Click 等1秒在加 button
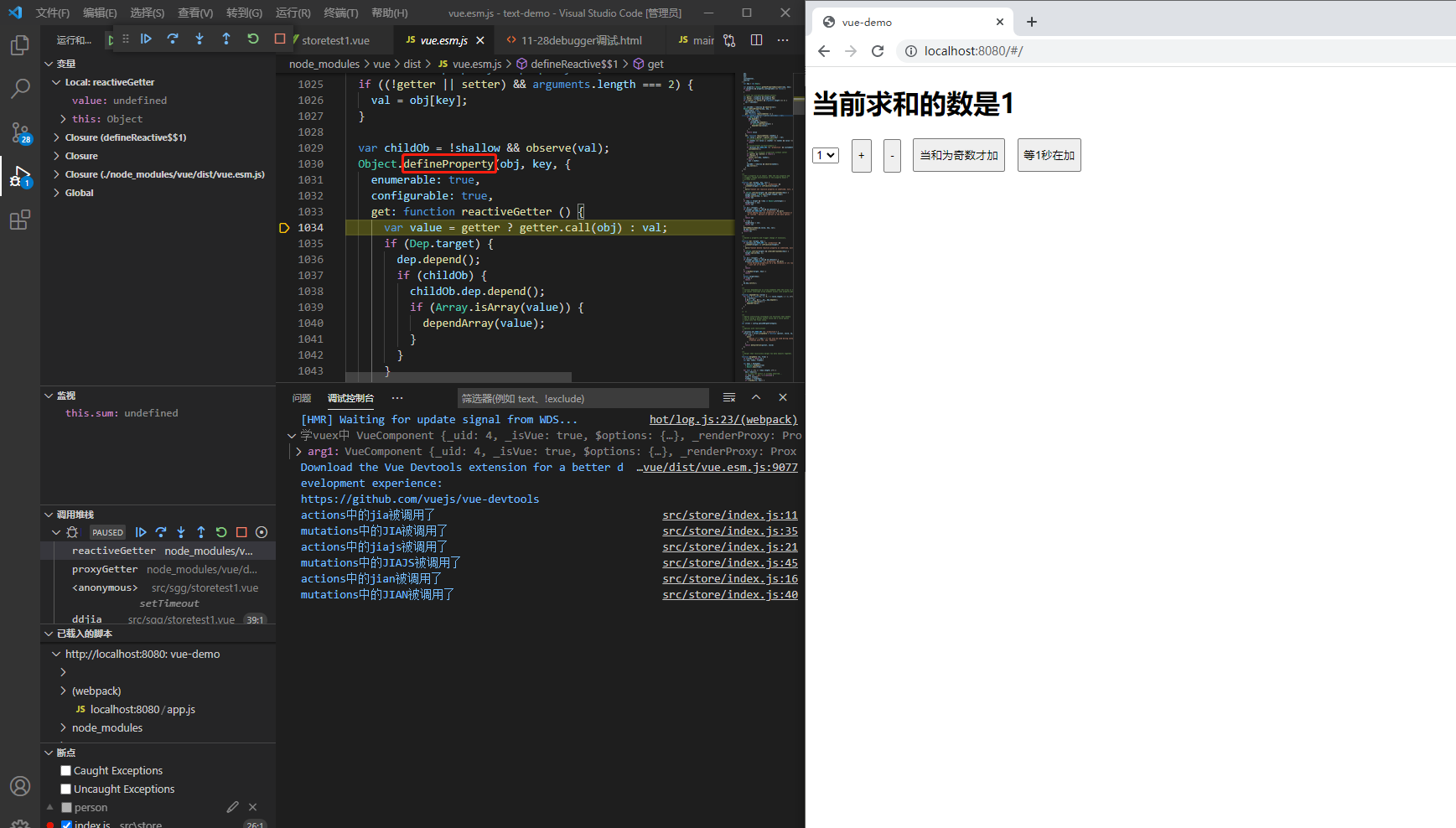 pos(1049,155)
